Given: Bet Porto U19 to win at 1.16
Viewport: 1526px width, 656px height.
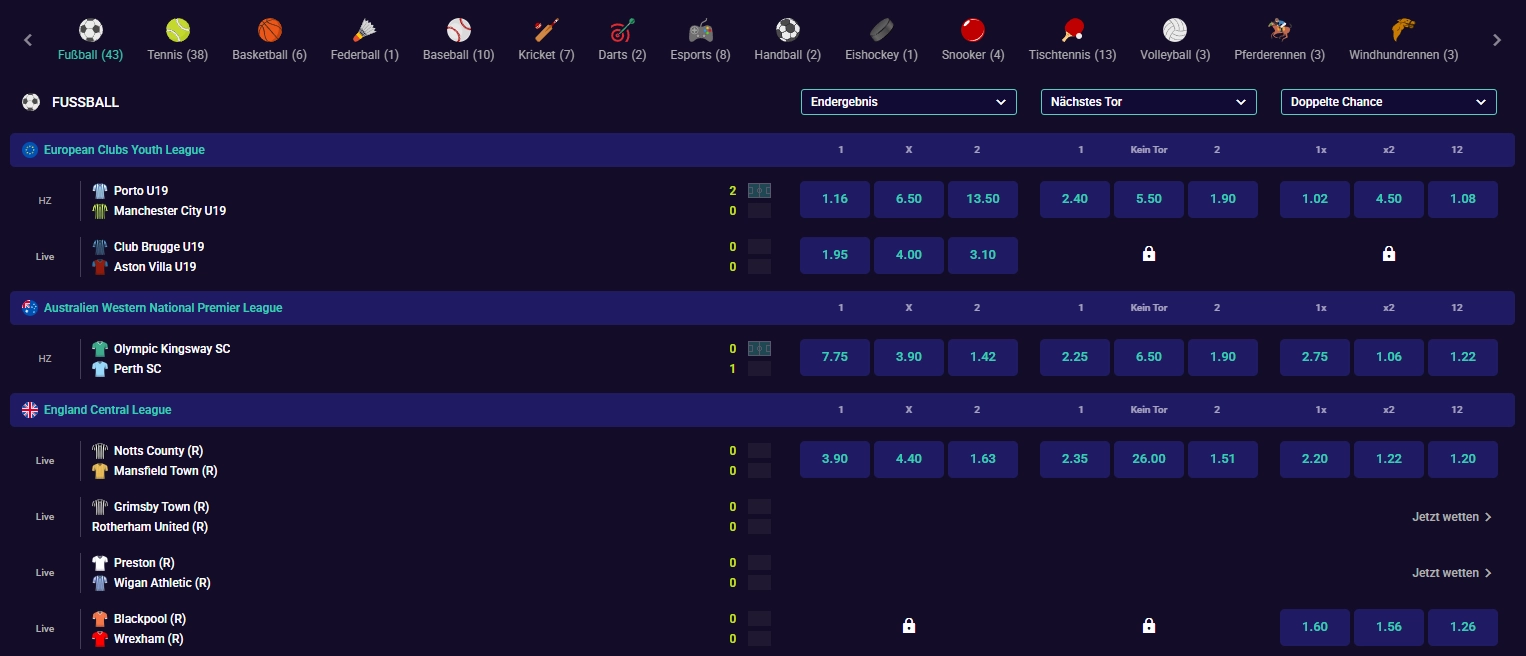Looking at the screenshot, I should [x=835, y=199].
